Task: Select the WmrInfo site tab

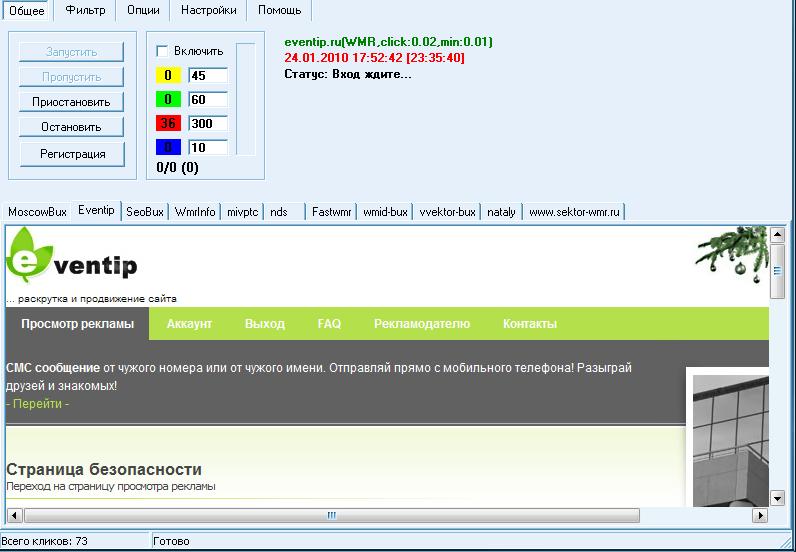Action: point(195,212)
